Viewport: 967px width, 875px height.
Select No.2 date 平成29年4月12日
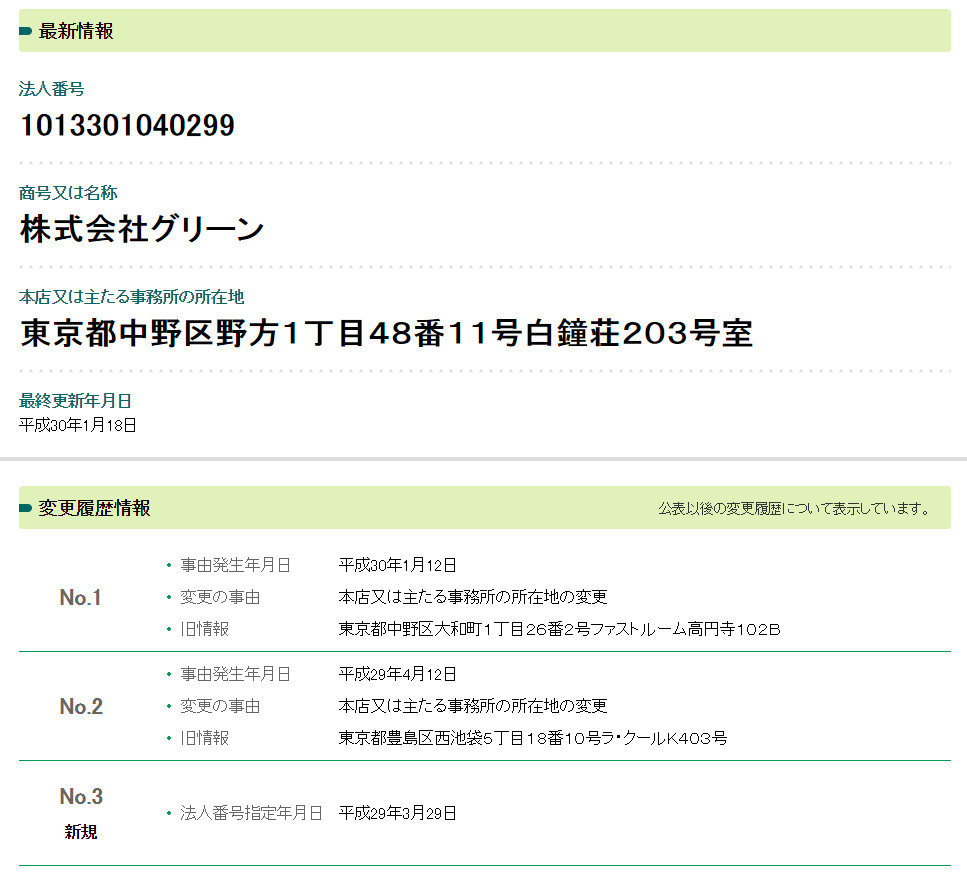(x=397, y=675)
